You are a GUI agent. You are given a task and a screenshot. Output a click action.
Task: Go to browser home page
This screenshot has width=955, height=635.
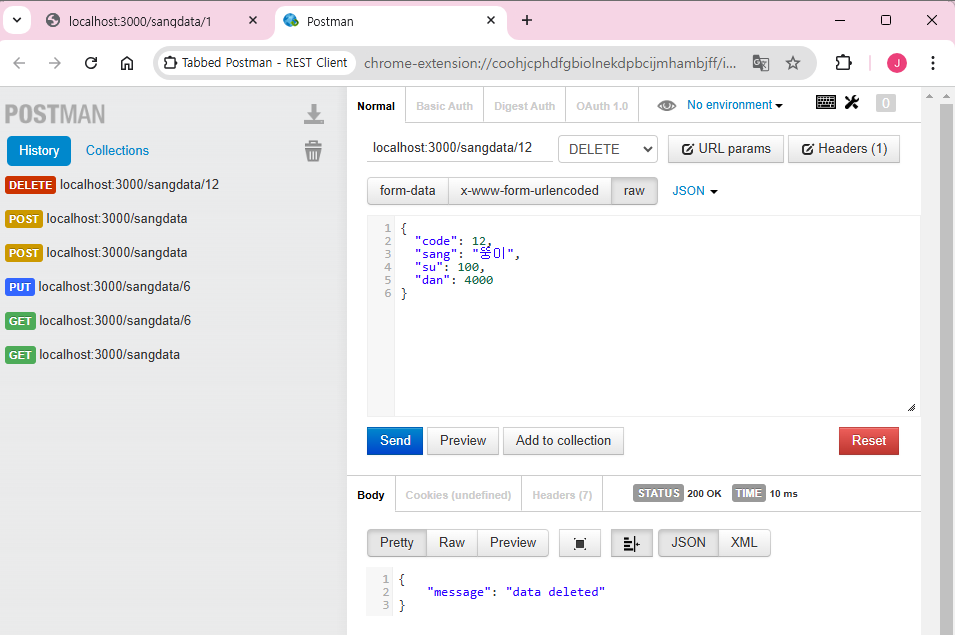coord(127,63)
